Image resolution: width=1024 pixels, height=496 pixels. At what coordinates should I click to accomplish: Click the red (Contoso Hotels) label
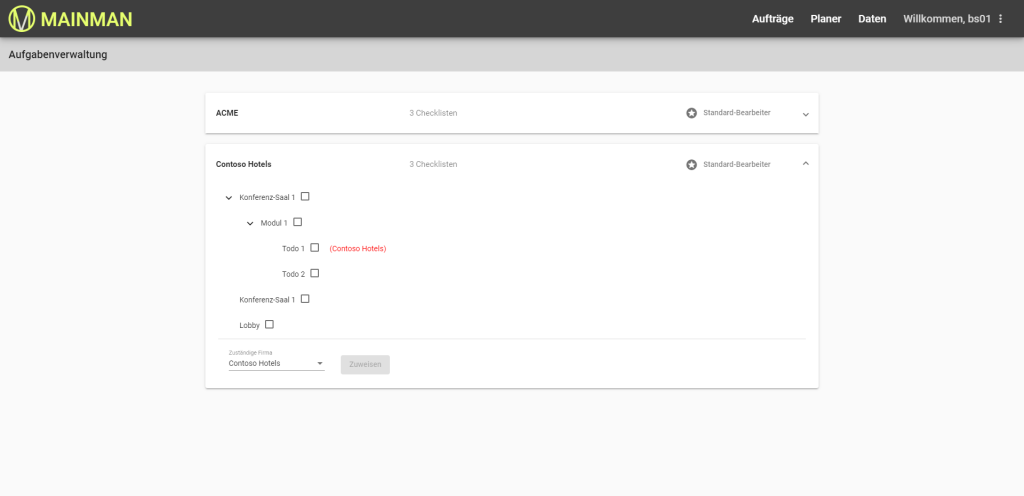click(358, 249)
